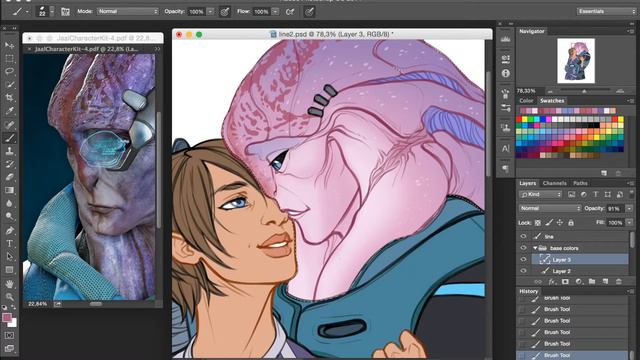Create new swatch of foreground color
Viewport: 640px width, 360px height.
(x=604, y=173)
